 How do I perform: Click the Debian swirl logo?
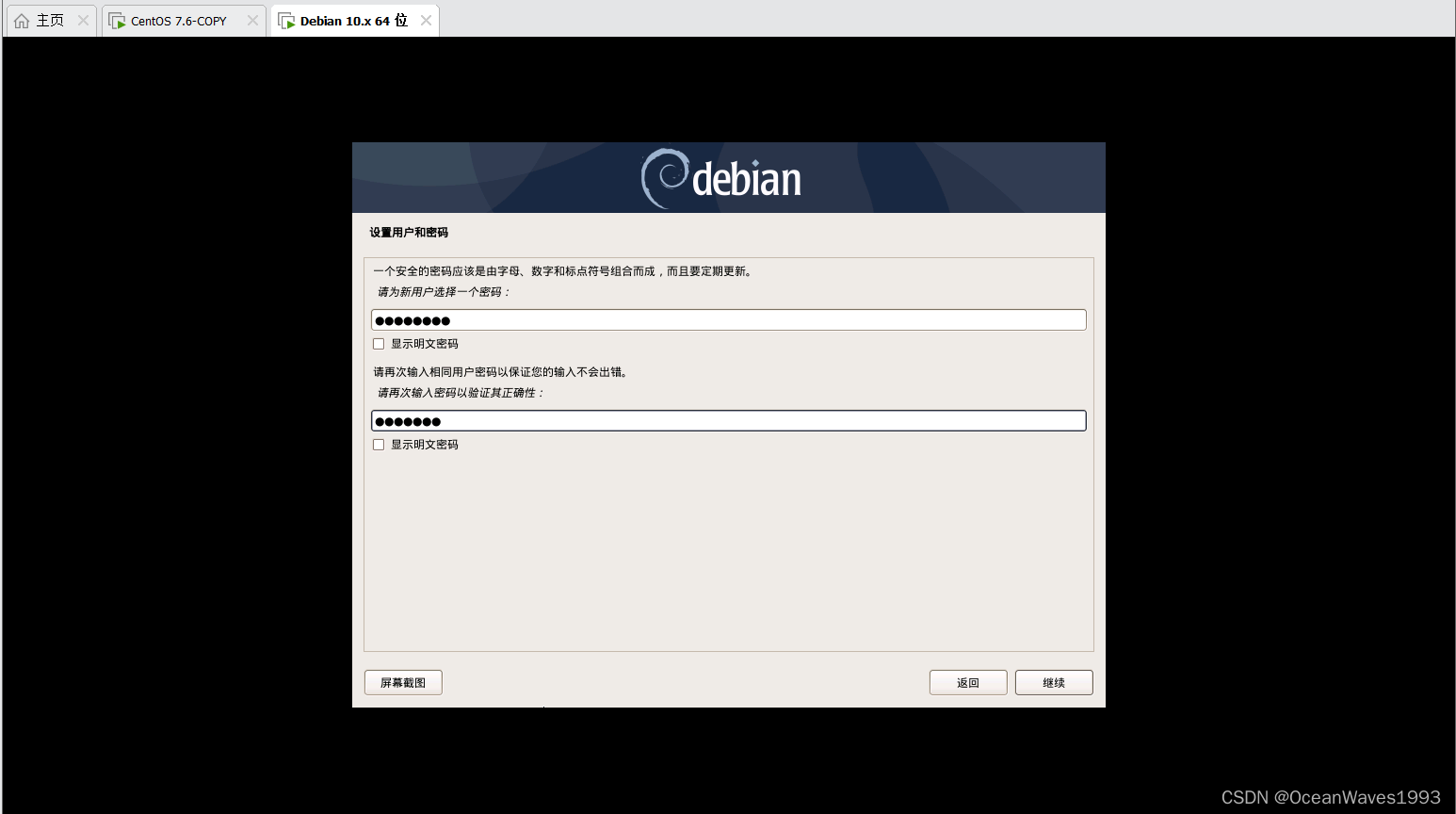tap(665, 178)
